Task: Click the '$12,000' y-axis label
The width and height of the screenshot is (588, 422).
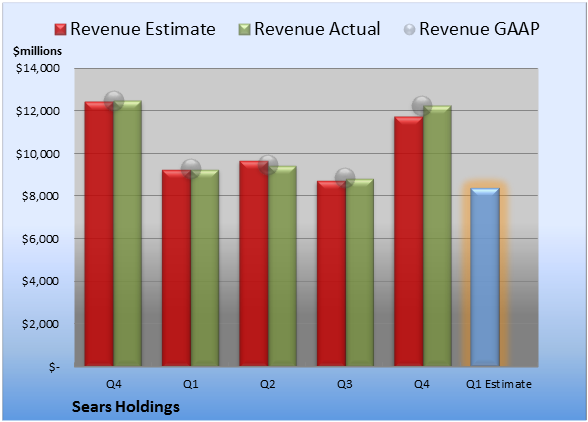Action: 38,111
